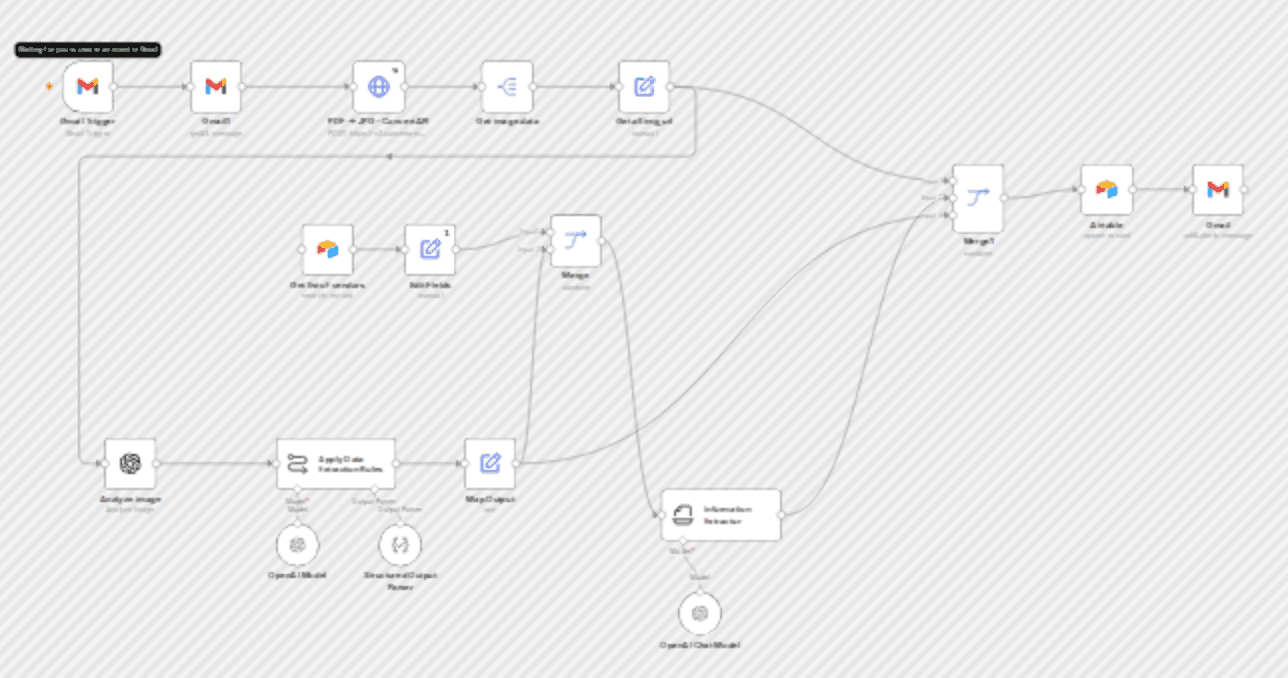1288x678 pixels.
Task: Open the Set all img url edit node
Action: 644,87
